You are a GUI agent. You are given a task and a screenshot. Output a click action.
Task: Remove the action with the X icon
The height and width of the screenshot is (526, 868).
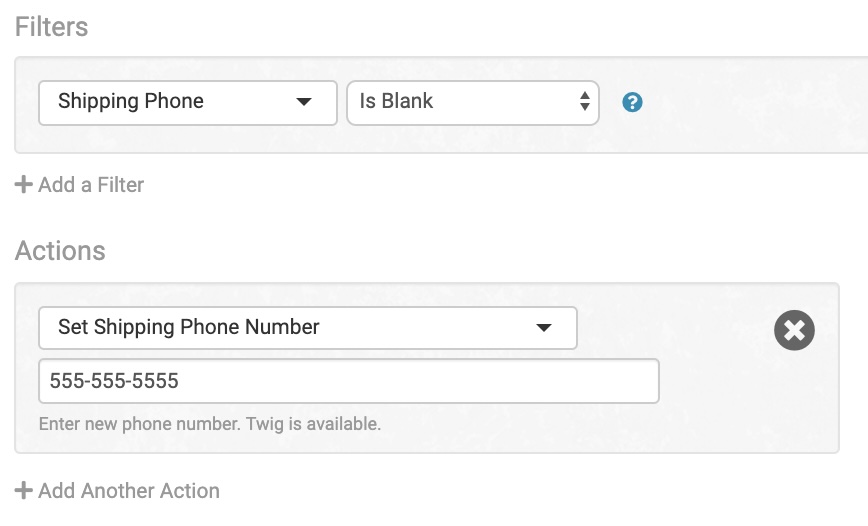click(x=794, y=330)
